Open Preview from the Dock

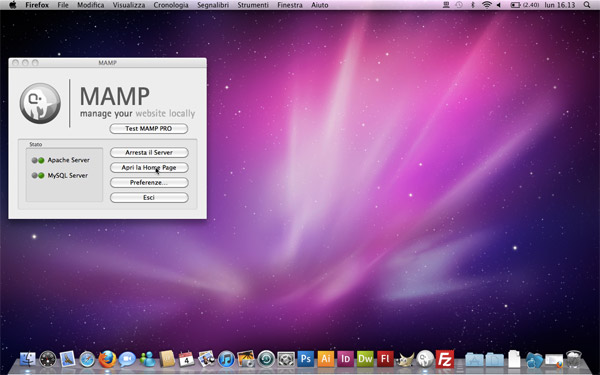[206, 359]
